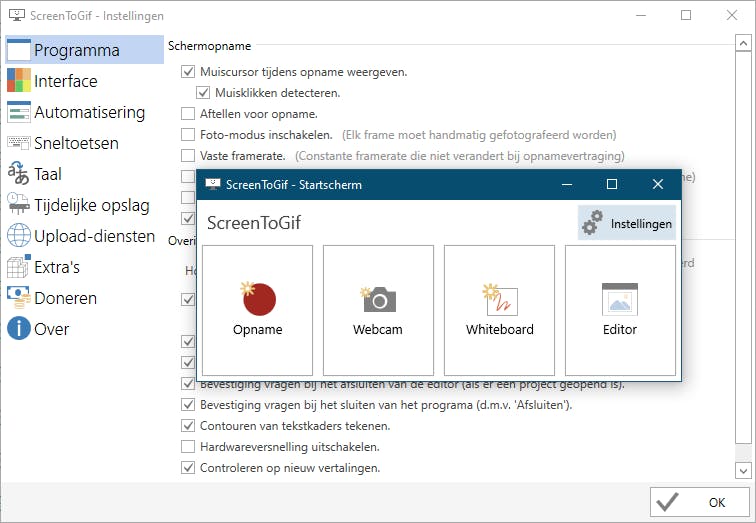This screenshot has width=756, height=523.
Task: Click the Webcam camera icon
Action: [x=378, y=299]
